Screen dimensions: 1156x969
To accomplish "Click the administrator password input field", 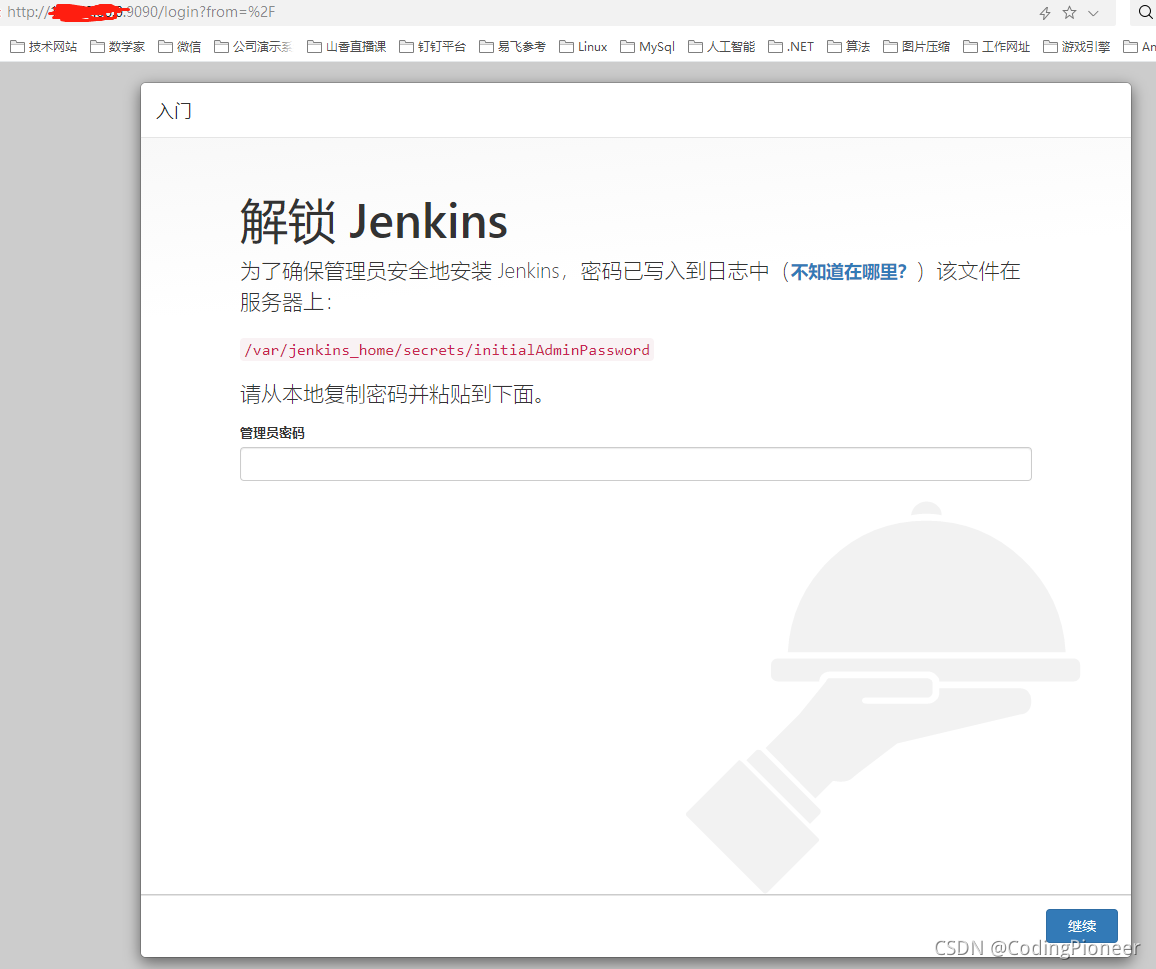I will tap(636, 464).
